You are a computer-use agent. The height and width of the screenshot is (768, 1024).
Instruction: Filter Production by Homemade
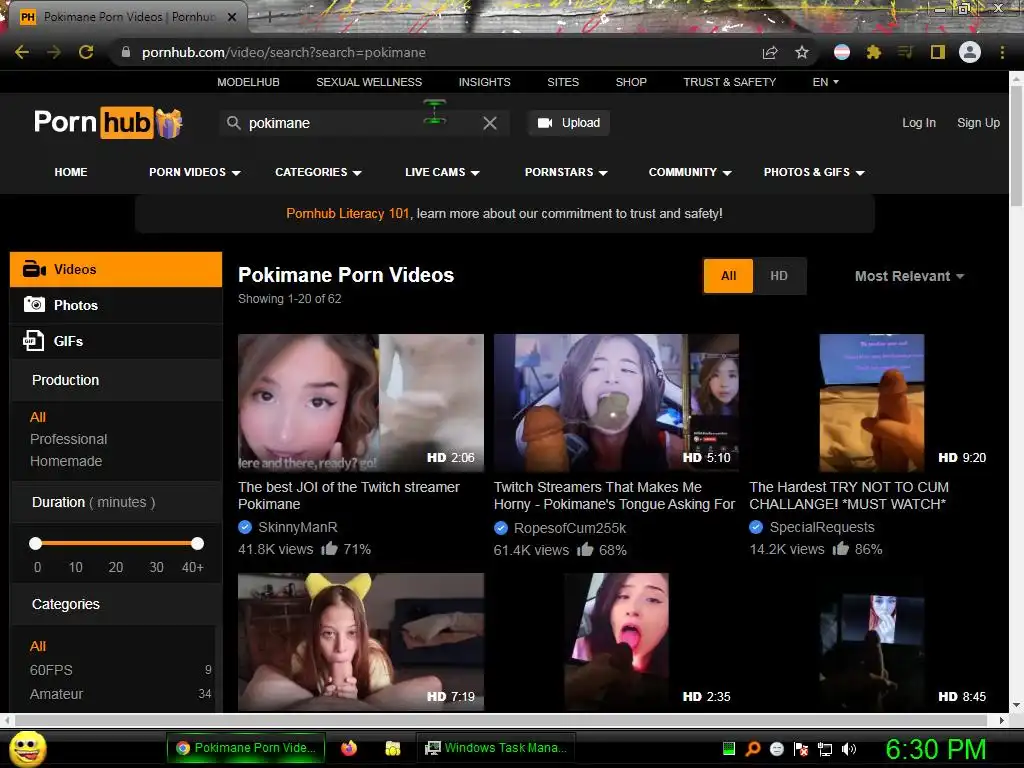pyautogui.click(x=66, y=461)
